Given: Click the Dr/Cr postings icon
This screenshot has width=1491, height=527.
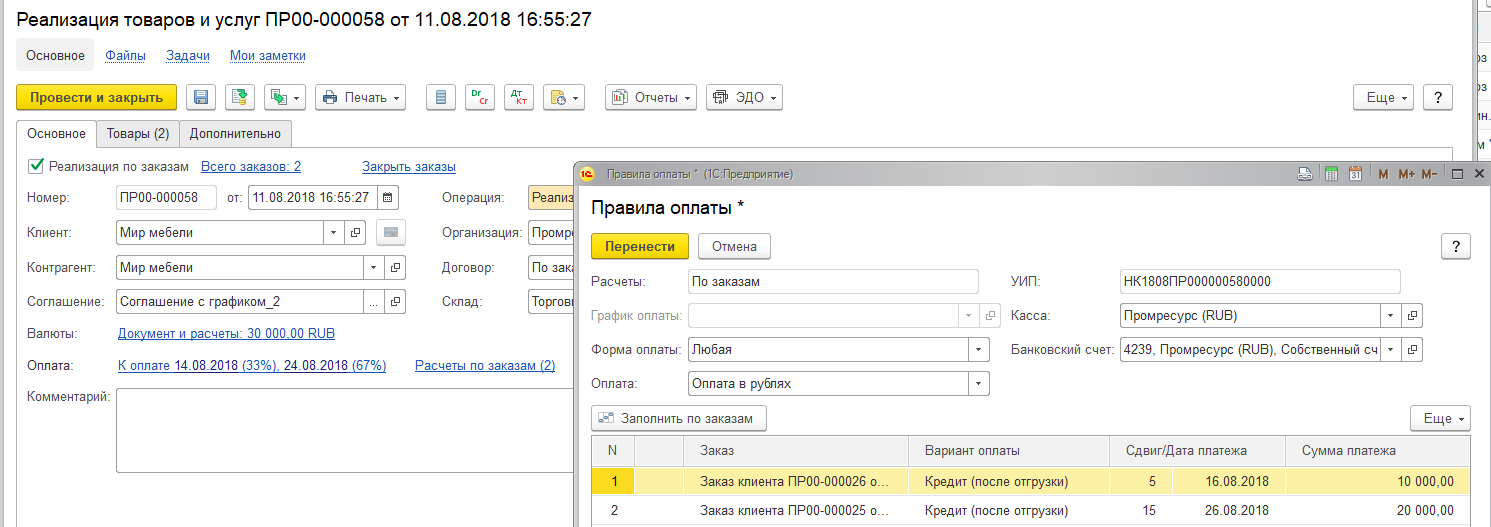Looking at the screenshot, I should (480, 97).
